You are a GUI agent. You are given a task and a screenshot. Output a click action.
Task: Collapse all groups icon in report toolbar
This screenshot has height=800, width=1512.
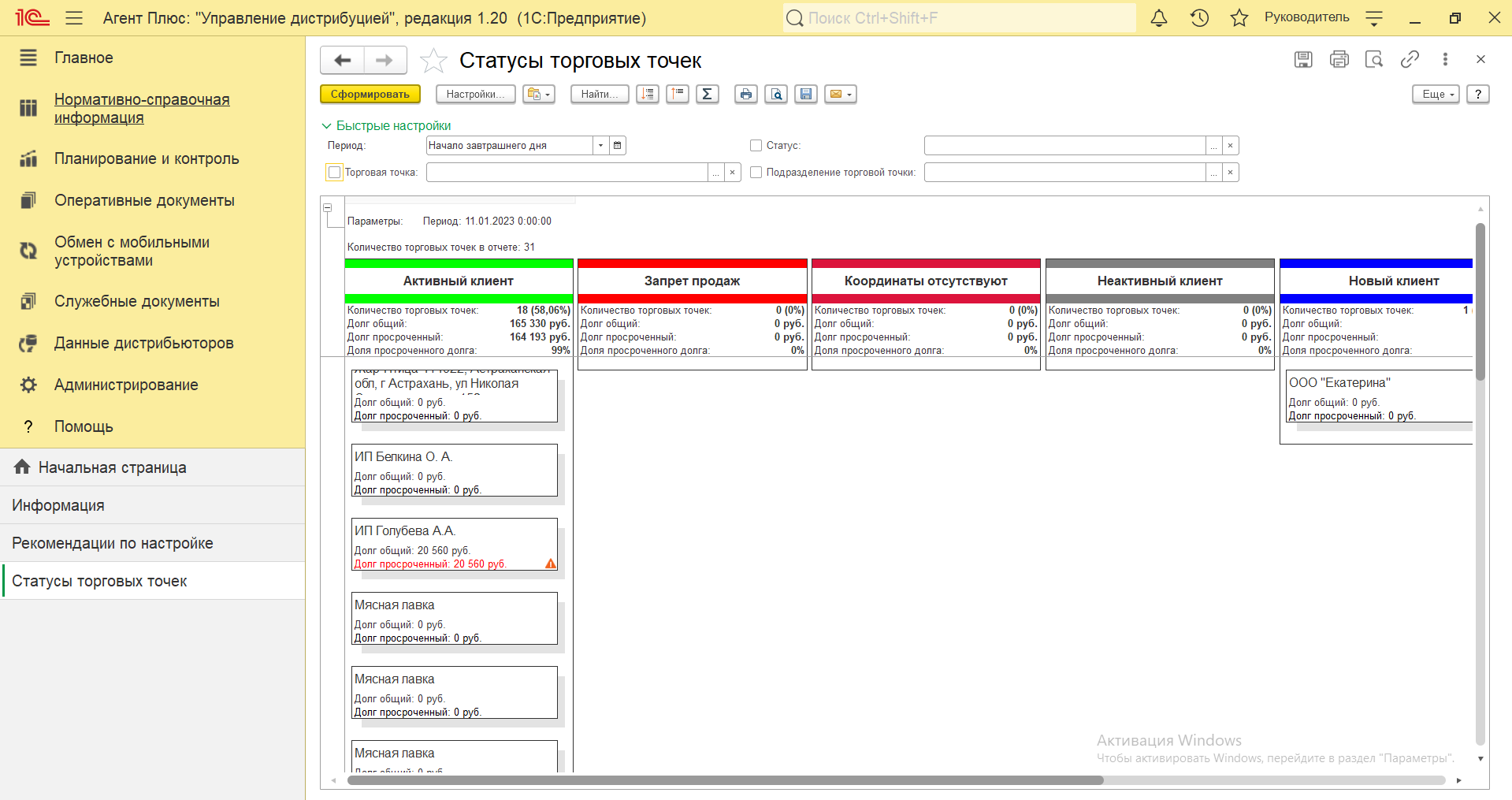pyautogui.click(x=678, y=95)
